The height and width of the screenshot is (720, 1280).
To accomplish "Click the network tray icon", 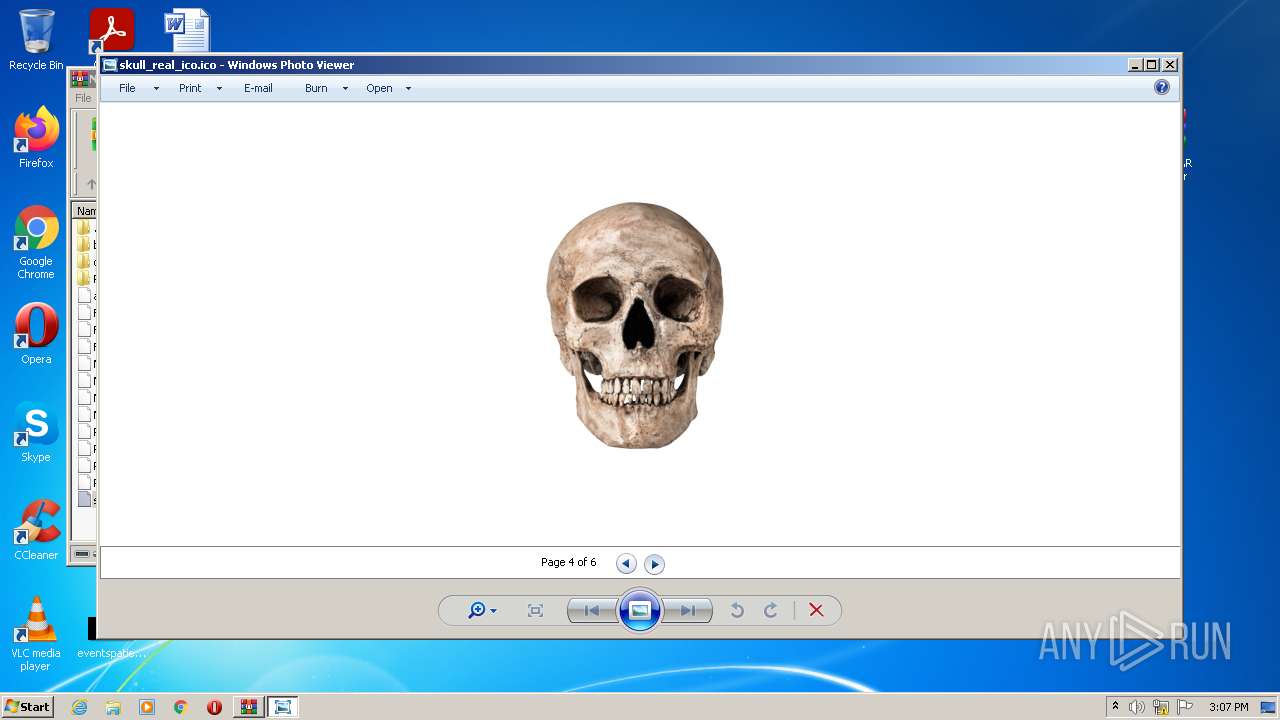I will (x=1161, y=707).
